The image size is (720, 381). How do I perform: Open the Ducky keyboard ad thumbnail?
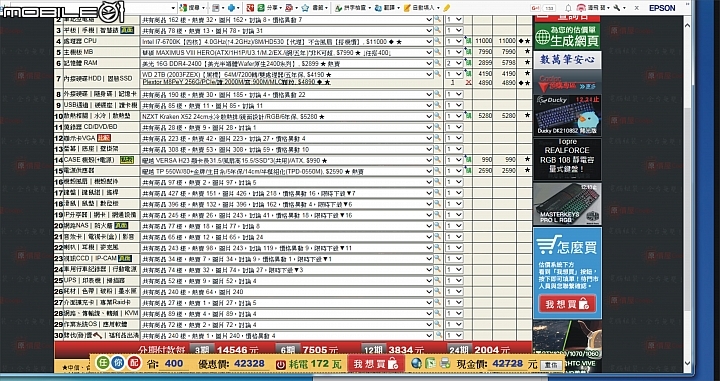tap(567, 115)
